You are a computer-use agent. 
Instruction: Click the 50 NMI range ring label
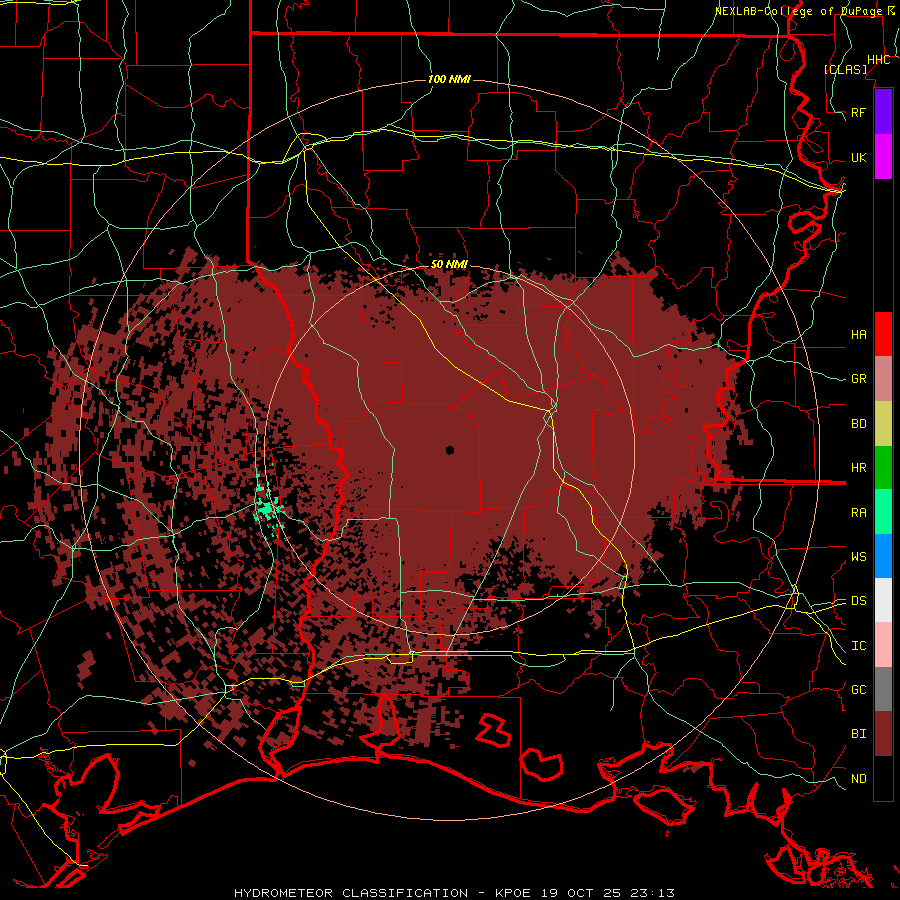click(x=449, y=265)
